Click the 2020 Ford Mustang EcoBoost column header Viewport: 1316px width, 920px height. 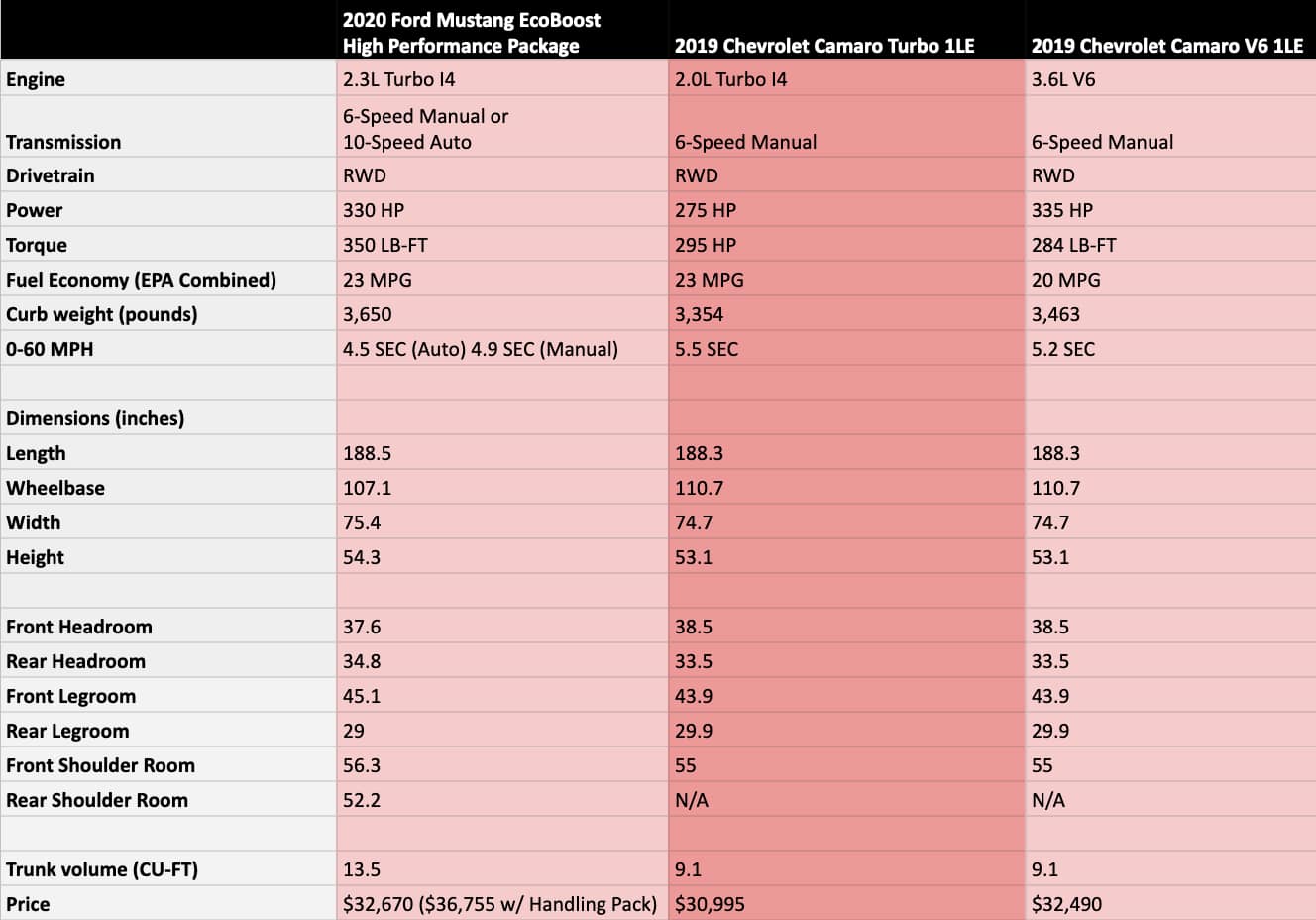point(502,32)
